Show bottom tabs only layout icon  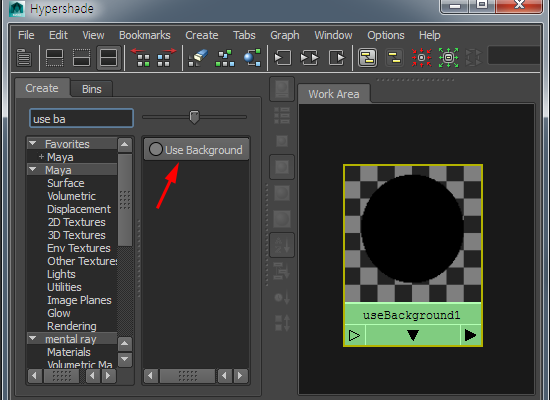(x=81, y=58)
